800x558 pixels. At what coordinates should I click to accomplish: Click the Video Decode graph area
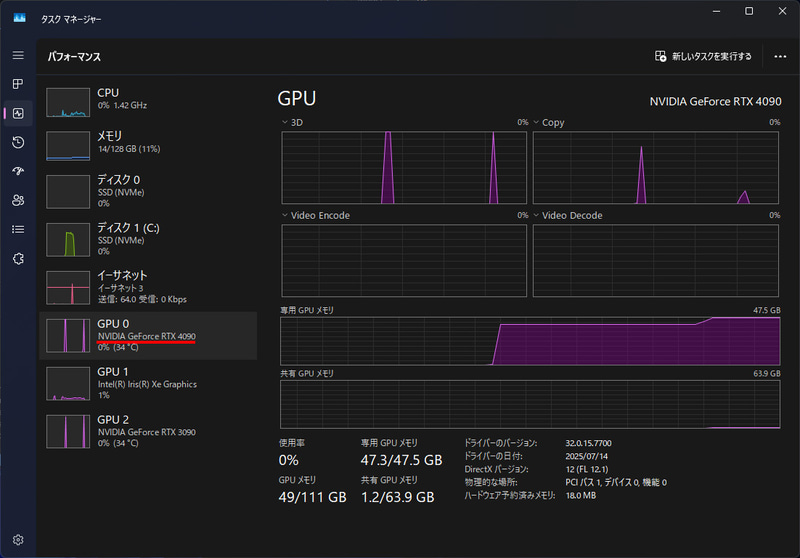(656, 261)
